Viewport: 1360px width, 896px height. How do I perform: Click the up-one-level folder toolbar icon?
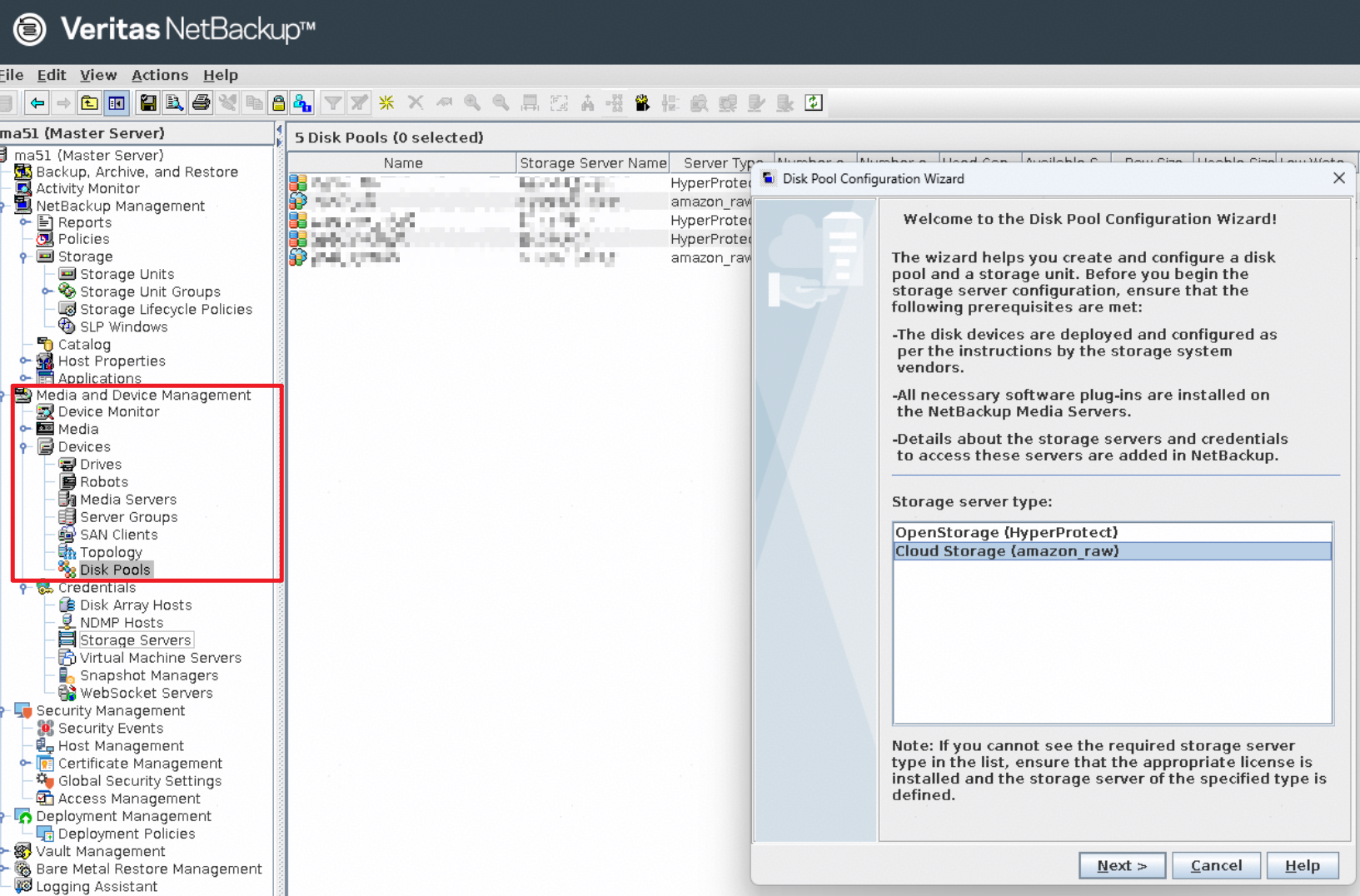pos(89,103)
